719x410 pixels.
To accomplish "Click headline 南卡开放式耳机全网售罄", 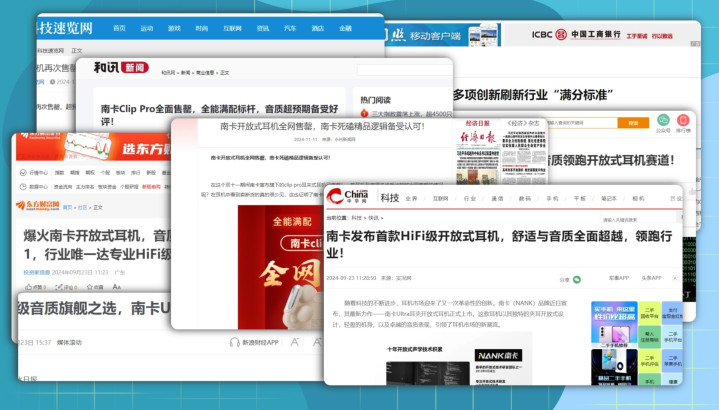I will click(323, 126).
